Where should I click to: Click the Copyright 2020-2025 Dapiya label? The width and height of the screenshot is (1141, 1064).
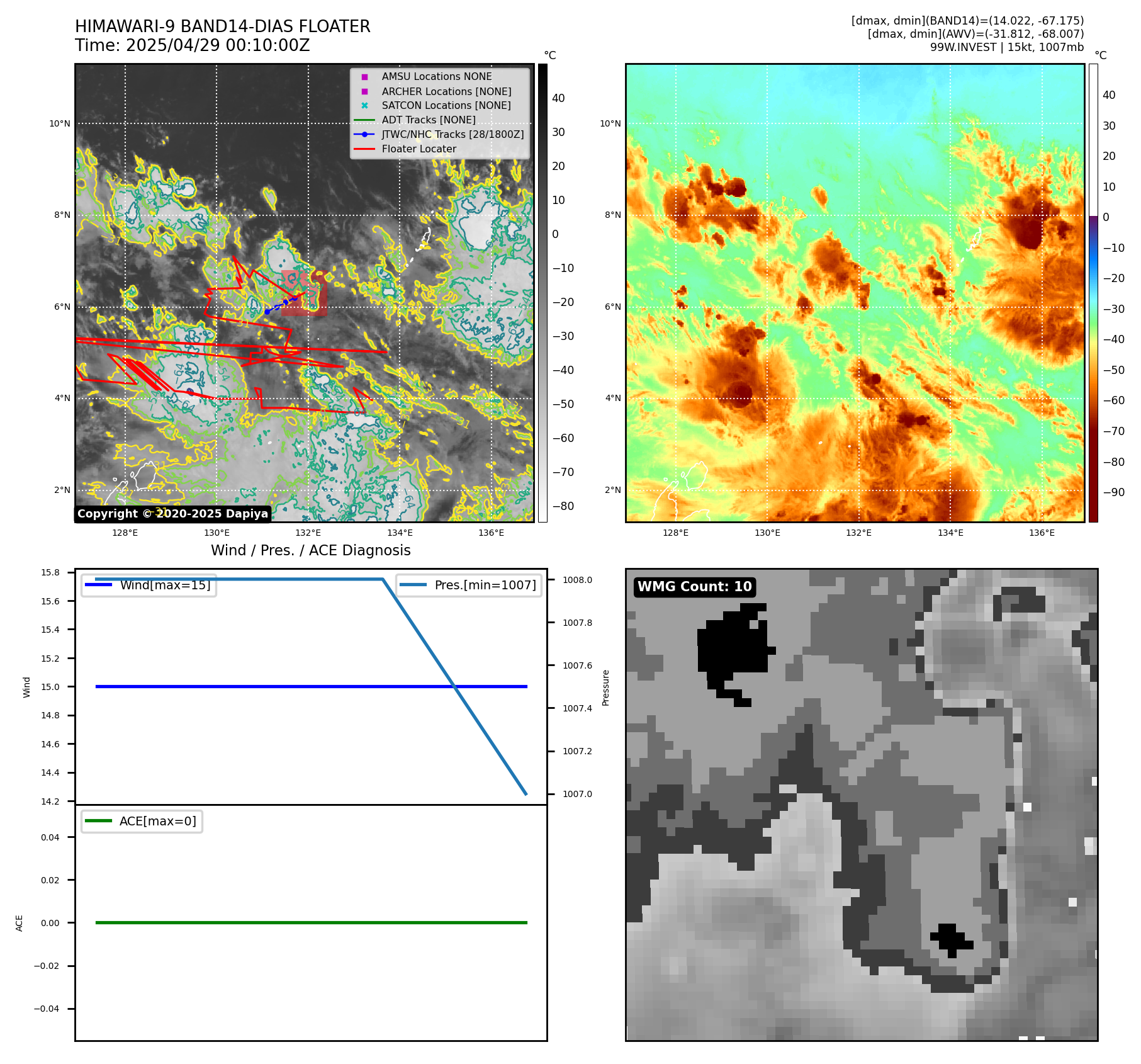(x=173, y=514)
